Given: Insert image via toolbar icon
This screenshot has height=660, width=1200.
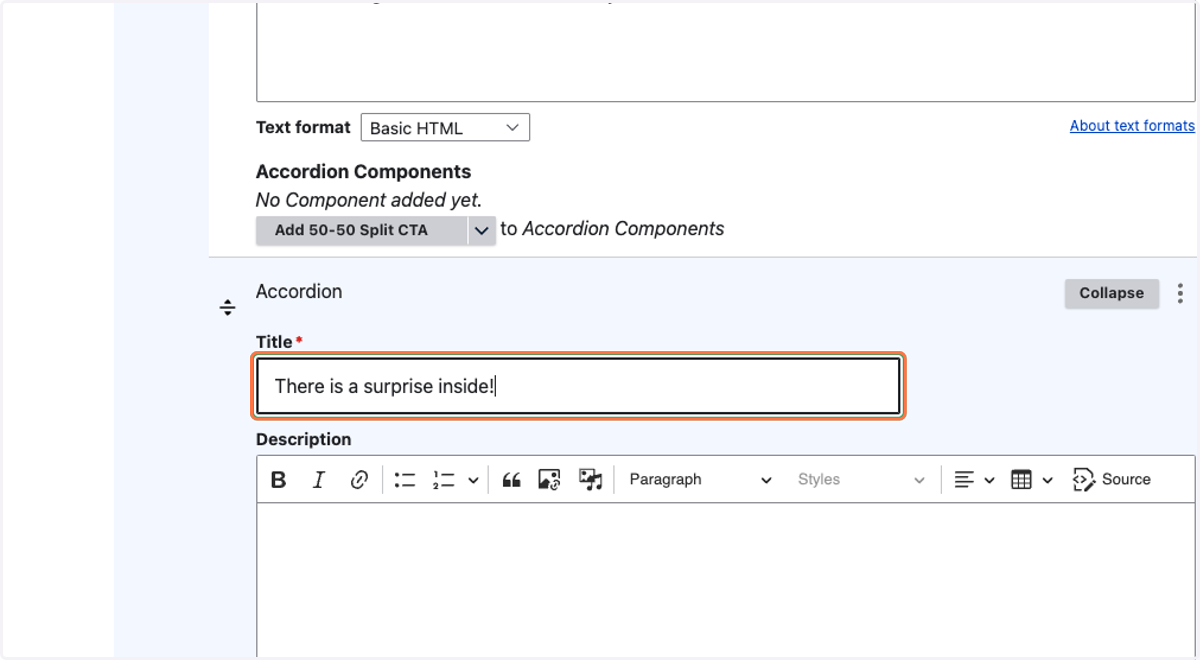Looking at the screenshot, I should click(549, 480).
